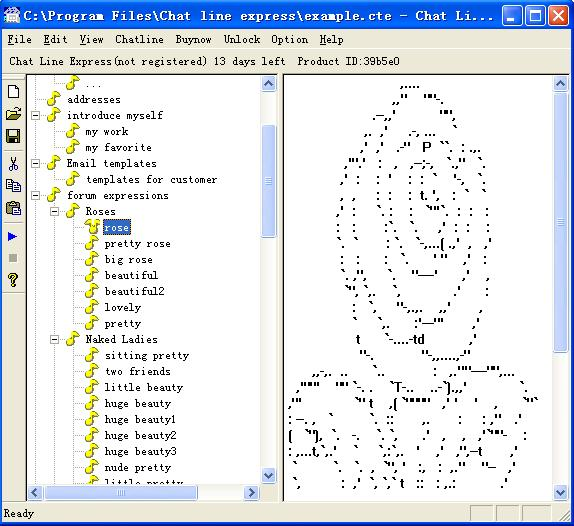The height and width of the screenshot is (526, 574).
Task: Click the note icon beside two friends
Action: click(x=92, y=371)
